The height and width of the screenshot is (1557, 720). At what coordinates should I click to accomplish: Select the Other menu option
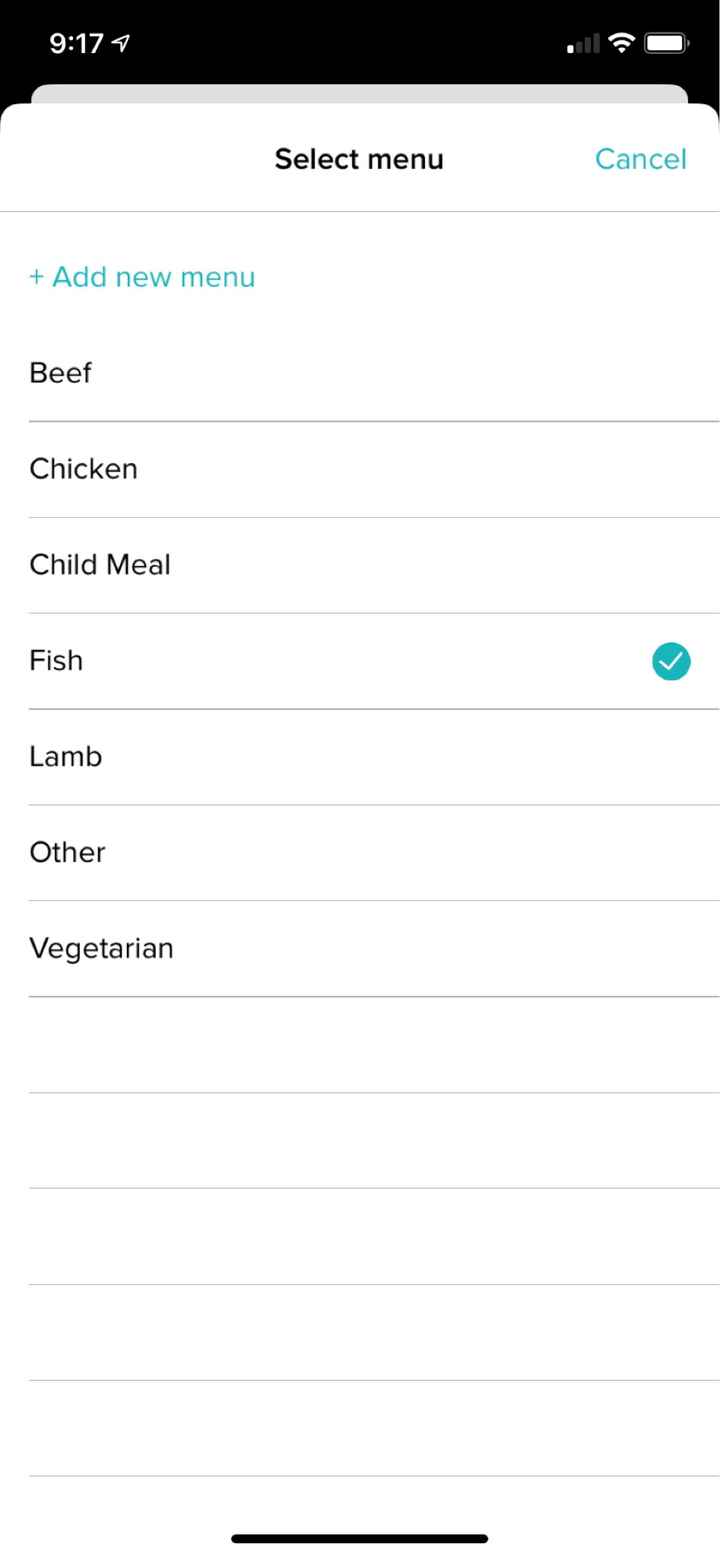67,853
